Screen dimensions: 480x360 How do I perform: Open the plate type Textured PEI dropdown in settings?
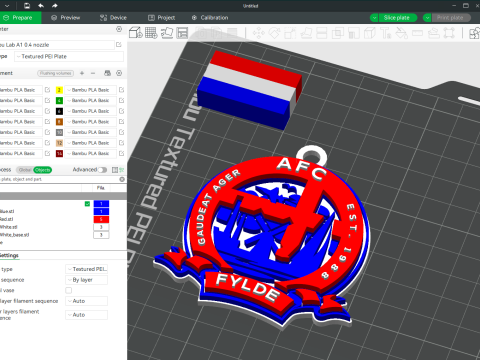87,269
